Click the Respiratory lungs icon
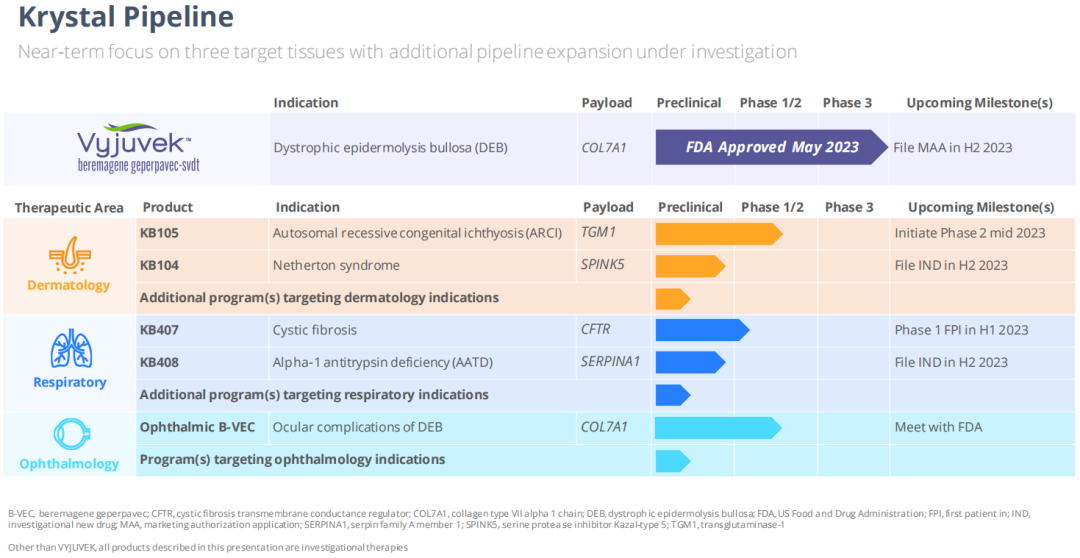 click(69, 350)
